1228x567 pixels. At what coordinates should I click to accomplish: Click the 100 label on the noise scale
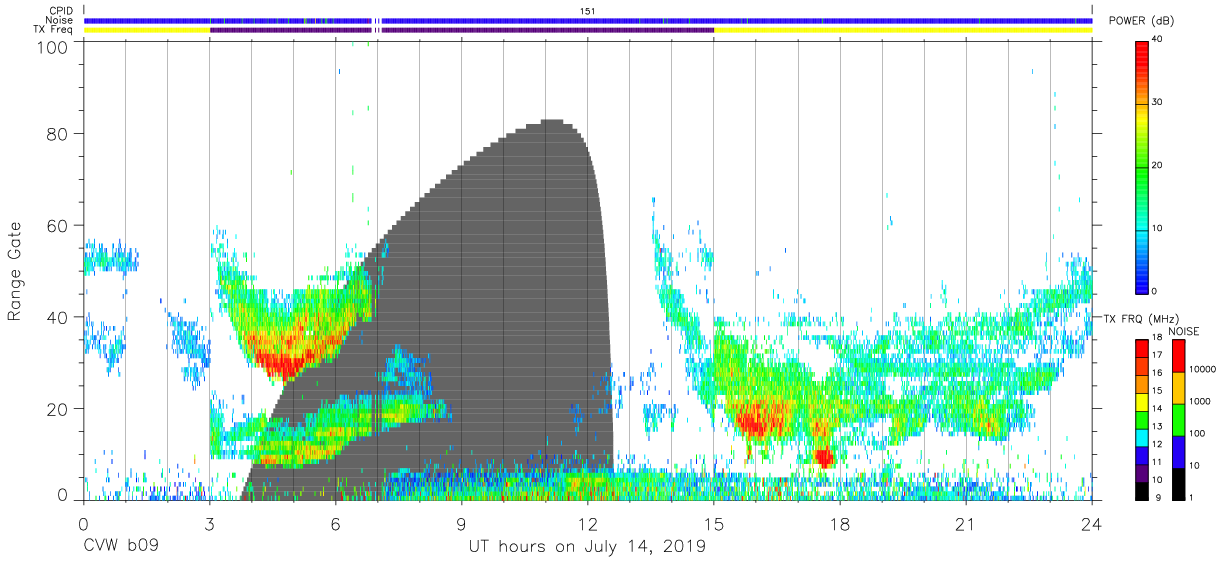[x=1198, y=433]
